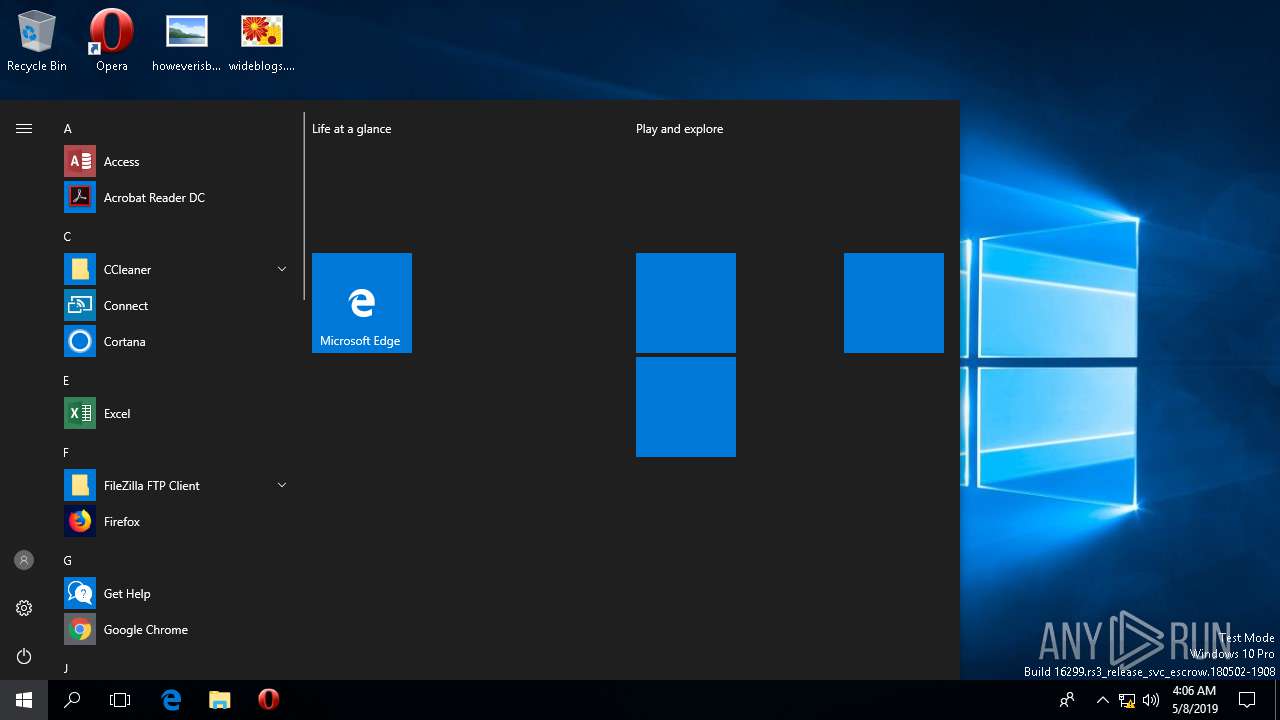Open File Explorer from the taskbar
Screen dimensions: 1280x720
pos(219,700)
